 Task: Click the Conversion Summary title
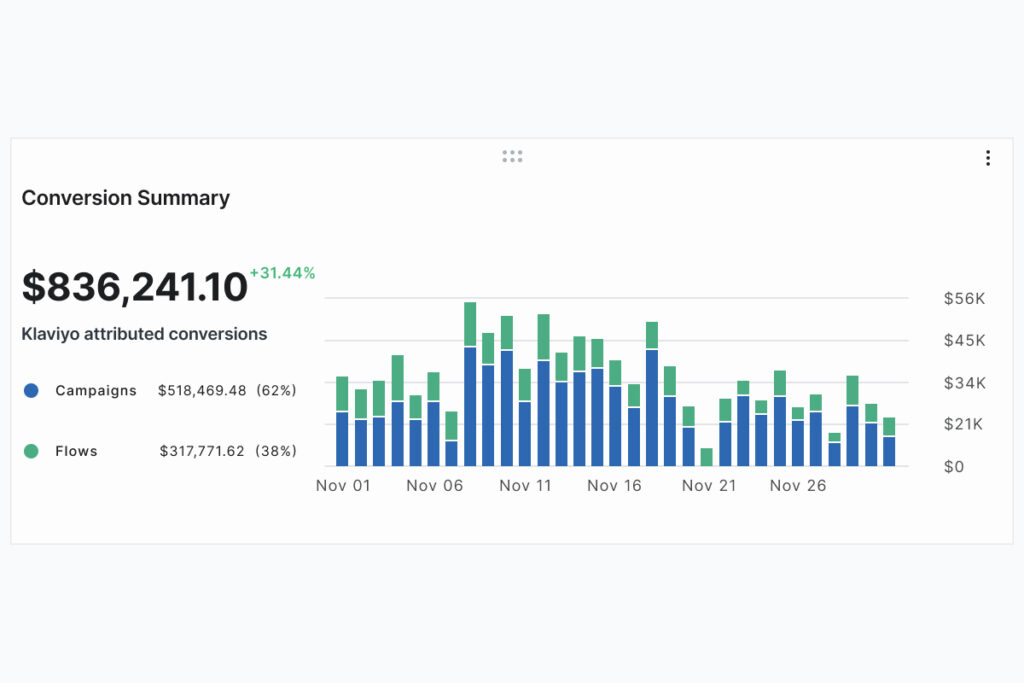125,198
